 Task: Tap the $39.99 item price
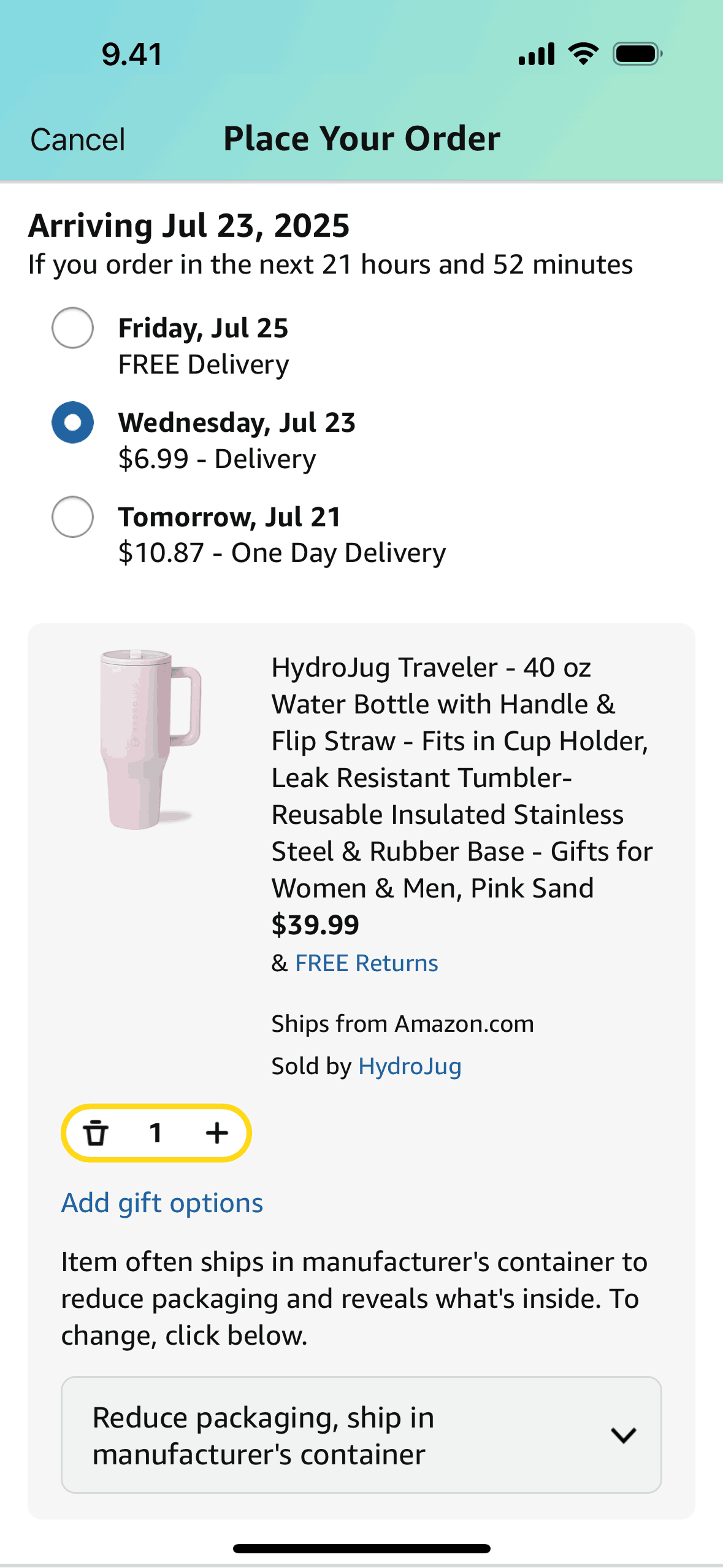pyautogui.click(x=315, y=925)
